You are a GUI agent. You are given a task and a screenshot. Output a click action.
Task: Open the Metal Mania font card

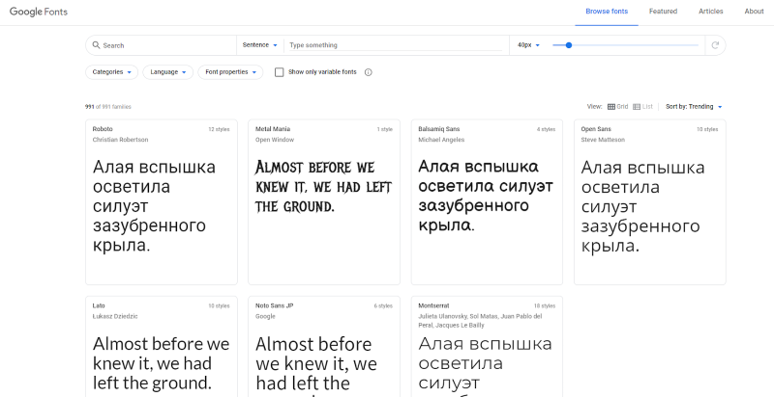324,202
